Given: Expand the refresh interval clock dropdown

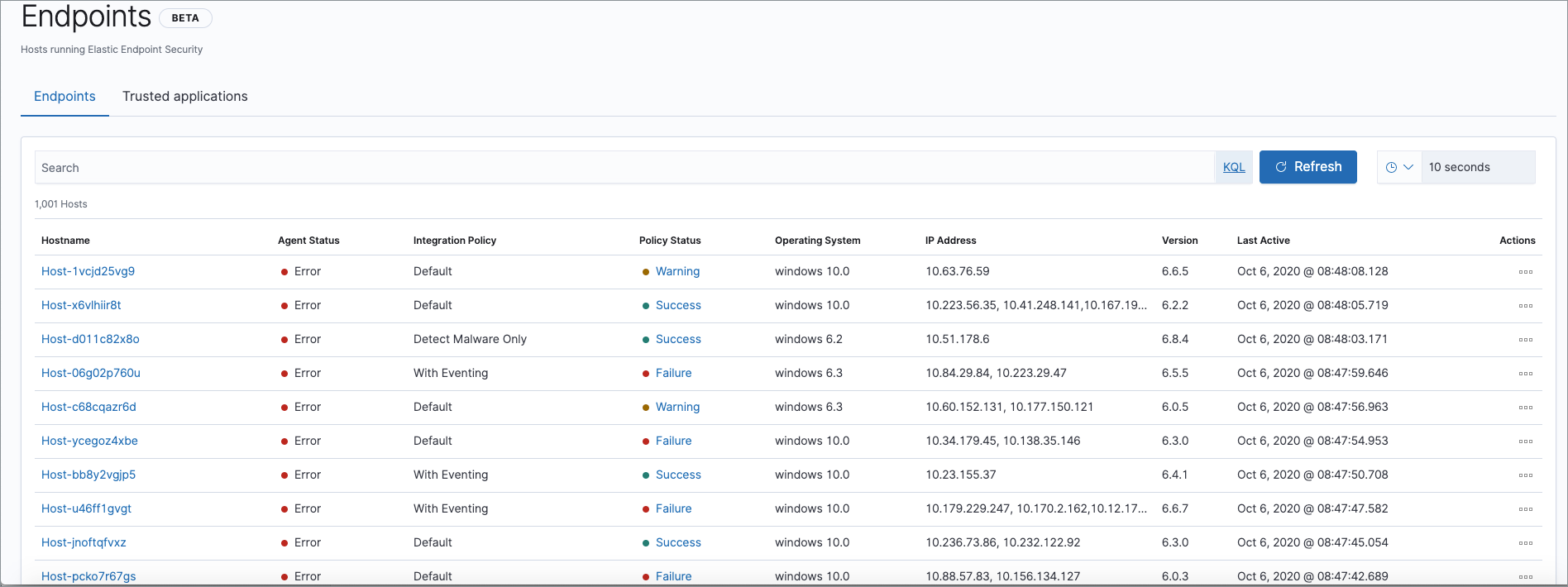Looking at the screenshot, I should (1399, 167).
